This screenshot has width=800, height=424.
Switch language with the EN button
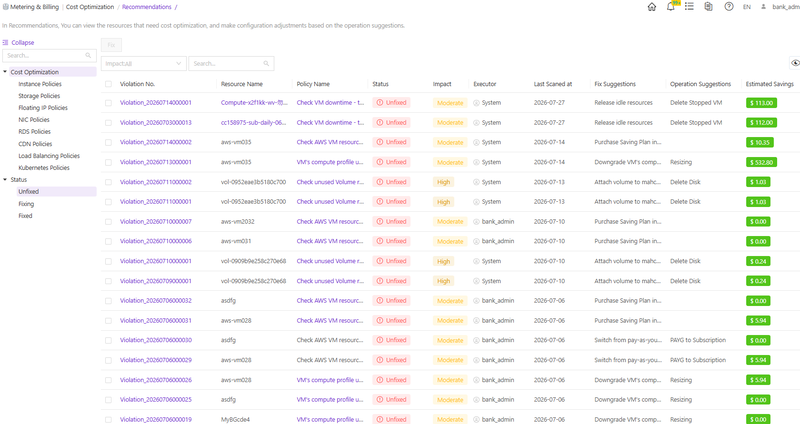(747, 7)
